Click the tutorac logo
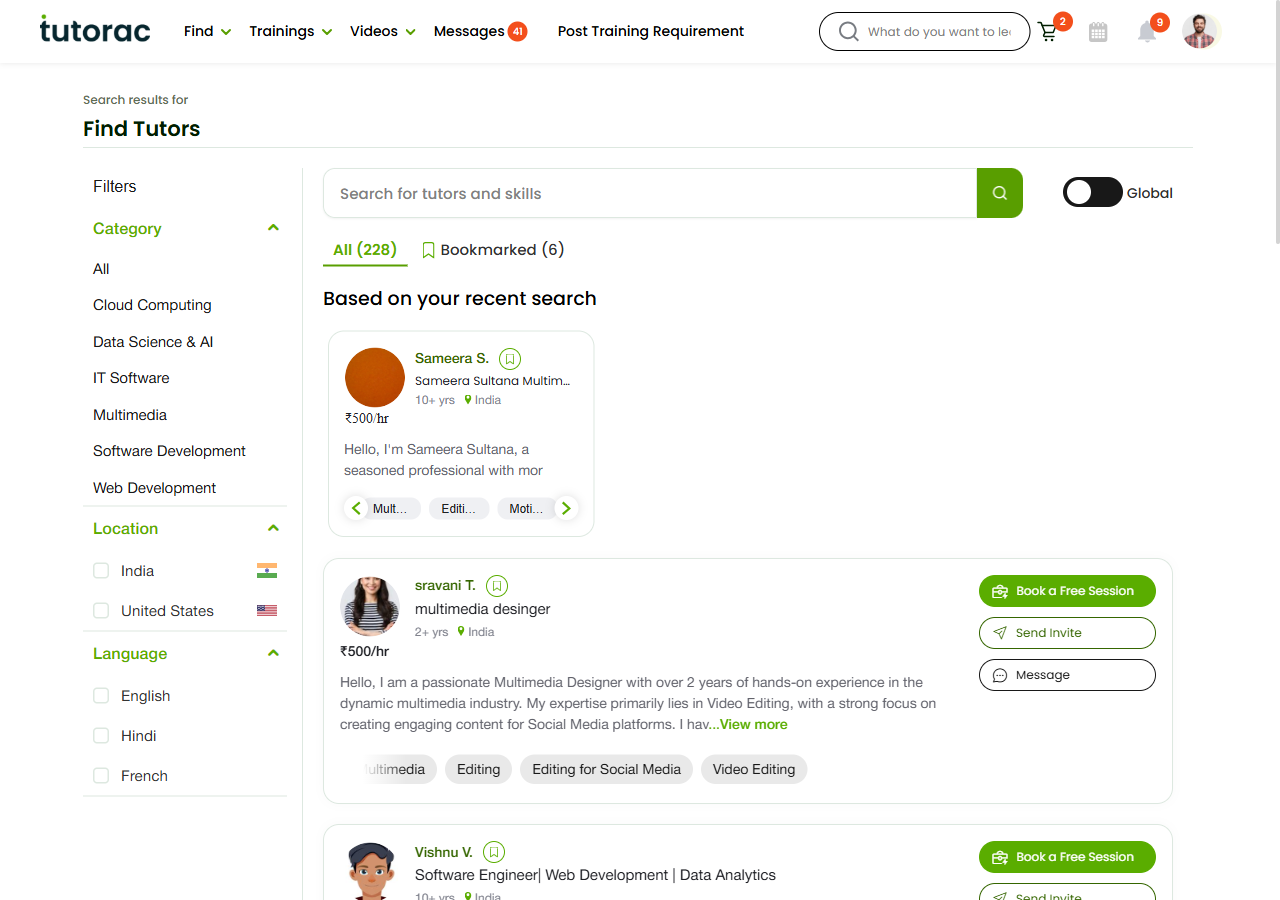Viewport: 1280px width, 900px height. coord(95,30)
